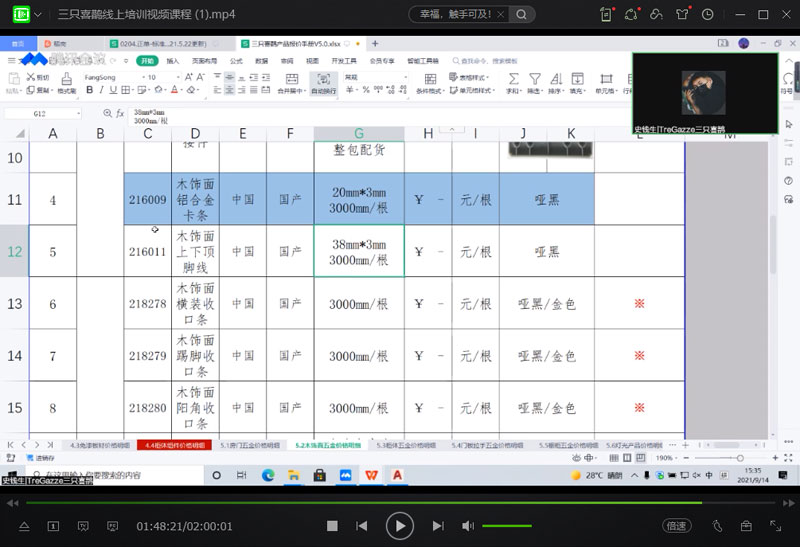Viewport: 800px width, 547px height.
Task: Skip to the next video
Action: click(x=438, y=526)
